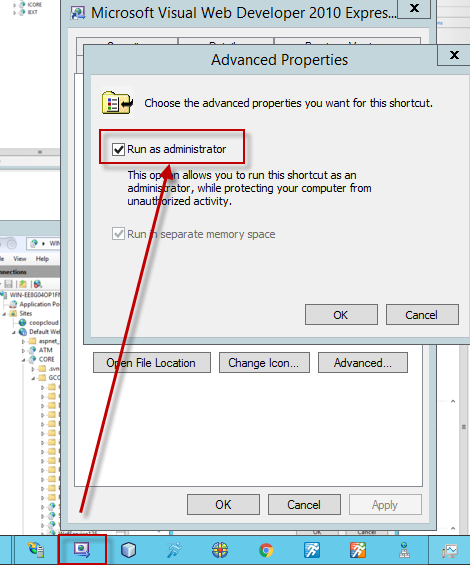Open the Help menu in IIS Manager
The width and height of the screenshot is (470, 565).
point(42,259)
